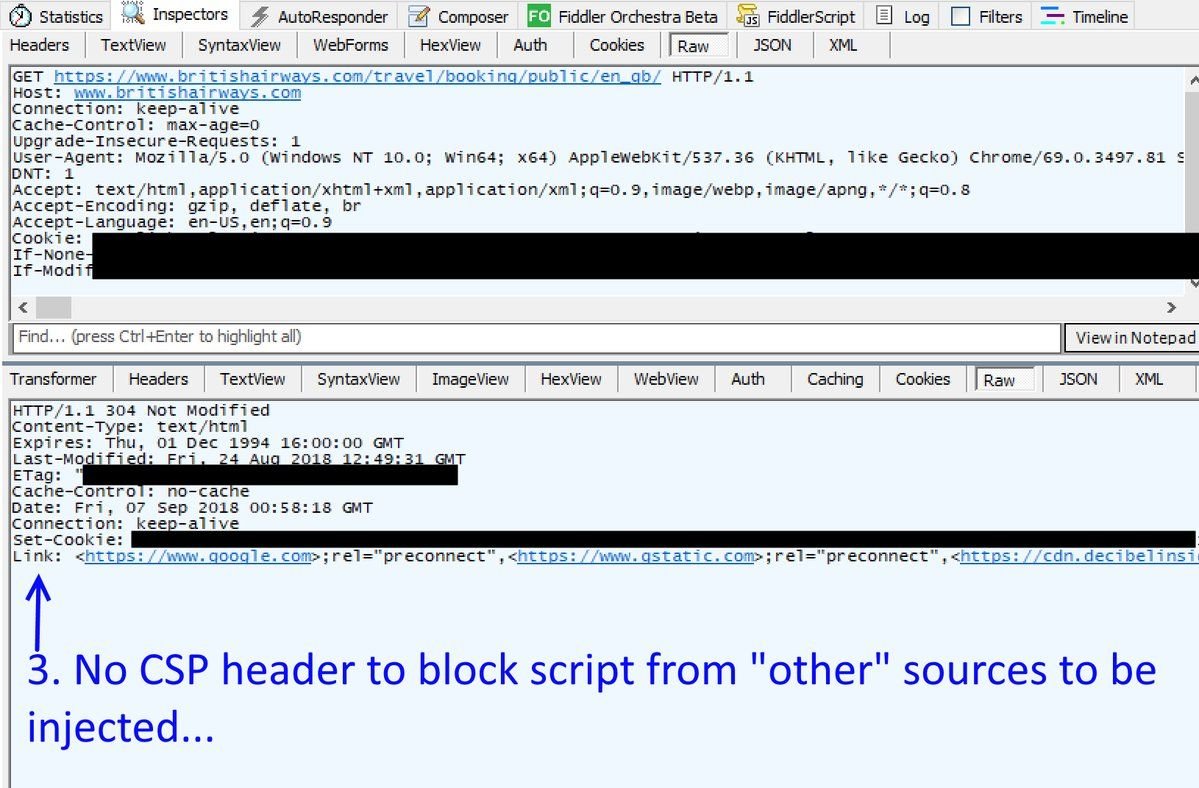
Task: Click the 'Cache-Control: max-age=0' request line
Action: [136, 125]
